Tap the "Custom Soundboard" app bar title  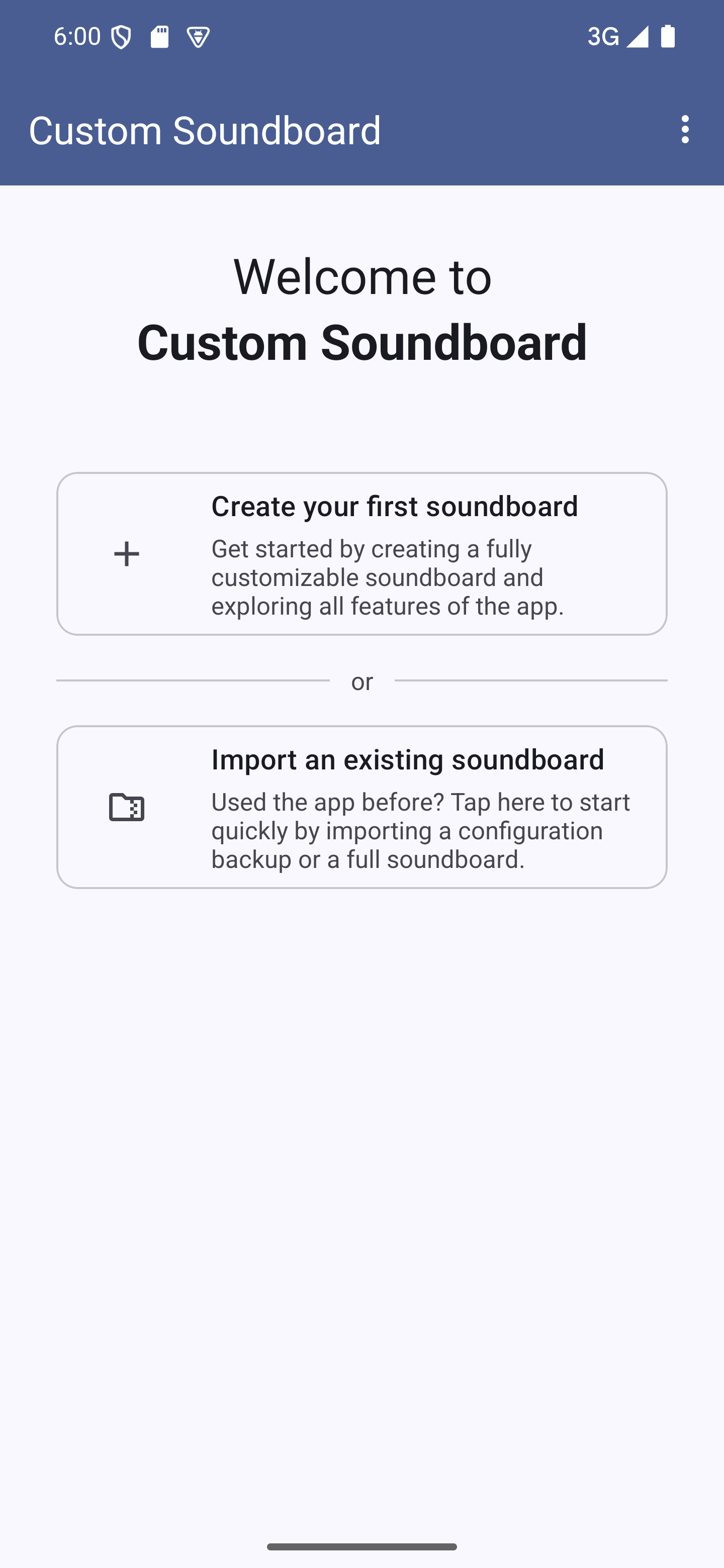pos(205,130)
